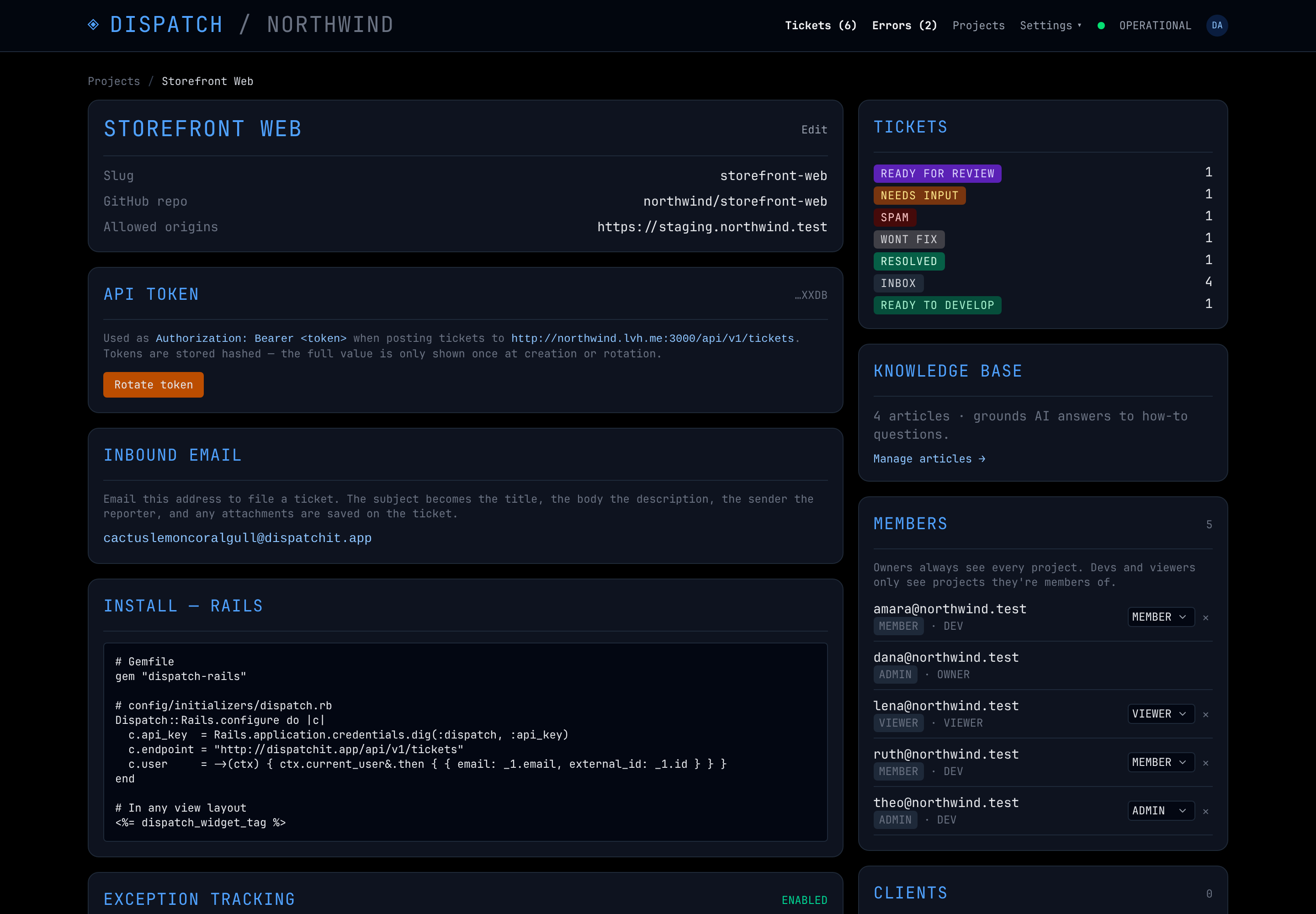Click the Inbox ticket count 4
This screenshot has height=914, width=1316.
tap(1208, 281)
